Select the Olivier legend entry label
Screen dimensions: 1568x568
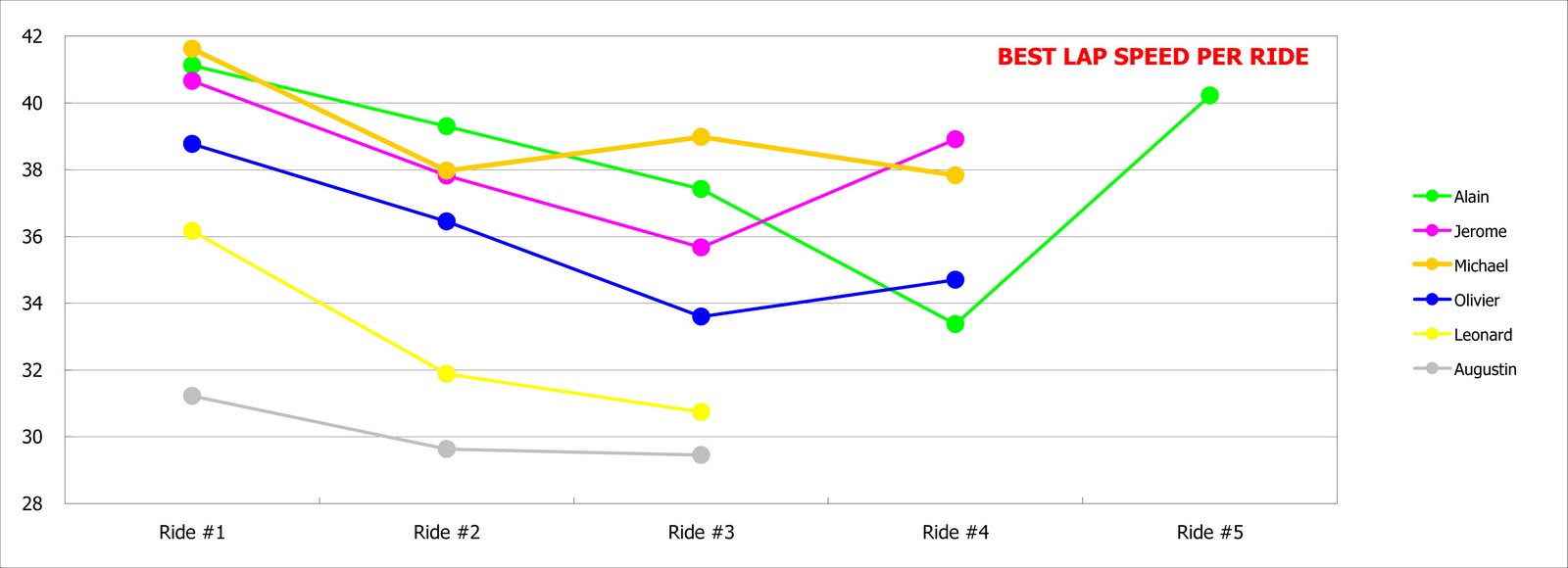coord(1476,301)
